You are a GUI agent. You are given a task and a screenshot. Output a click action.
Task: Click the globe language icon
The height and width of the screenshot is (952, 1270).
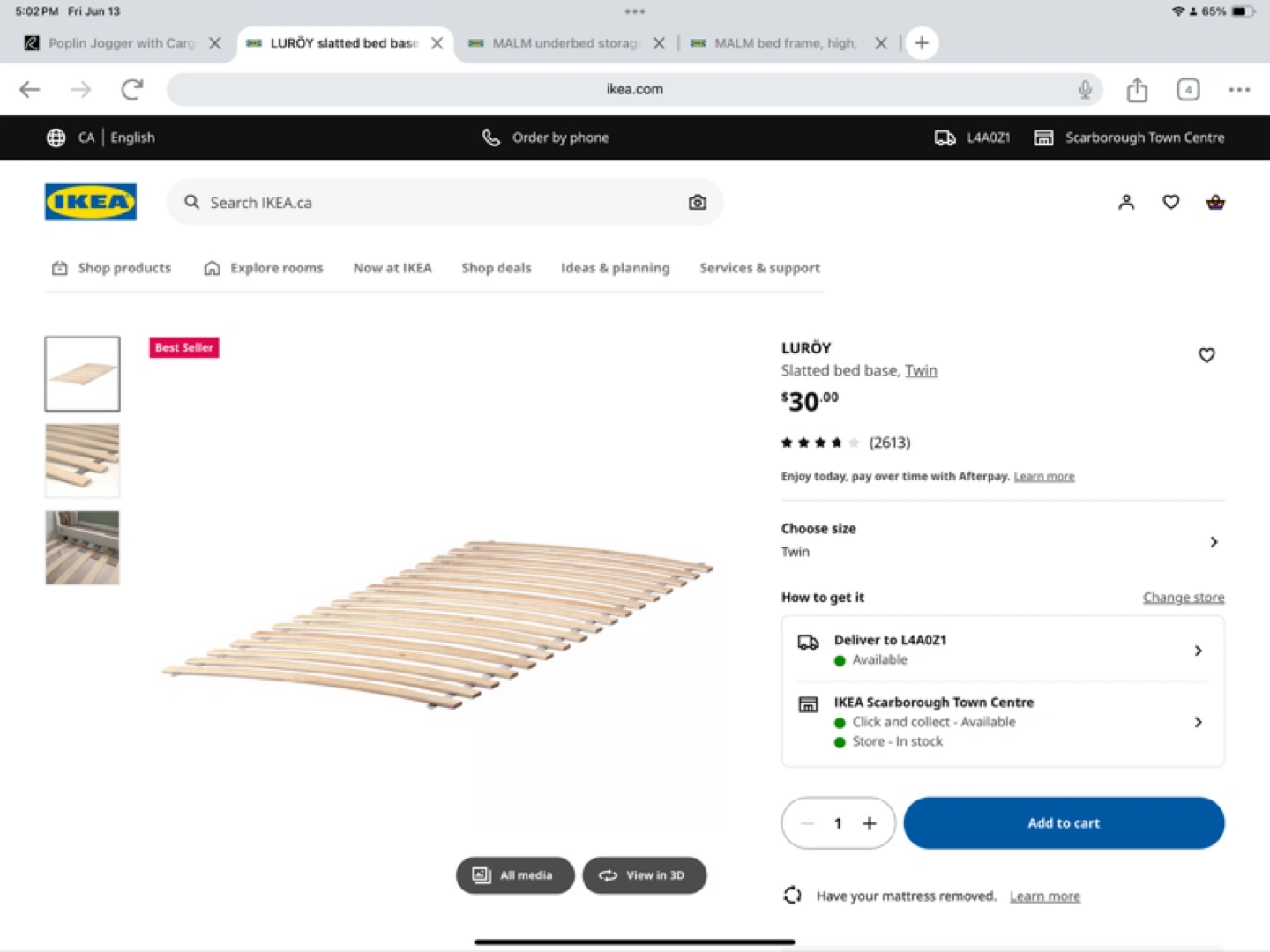(56, 138)
